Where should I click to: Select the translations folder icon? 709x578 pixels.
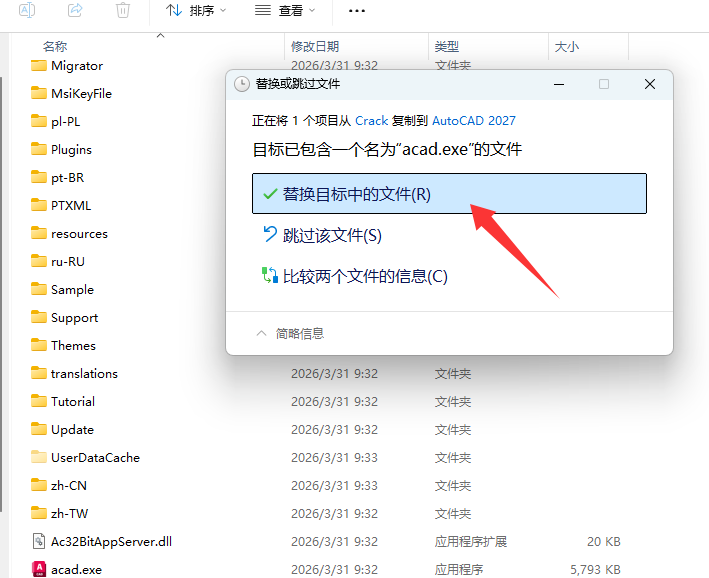pyautogui.click(x=39, y=374)
